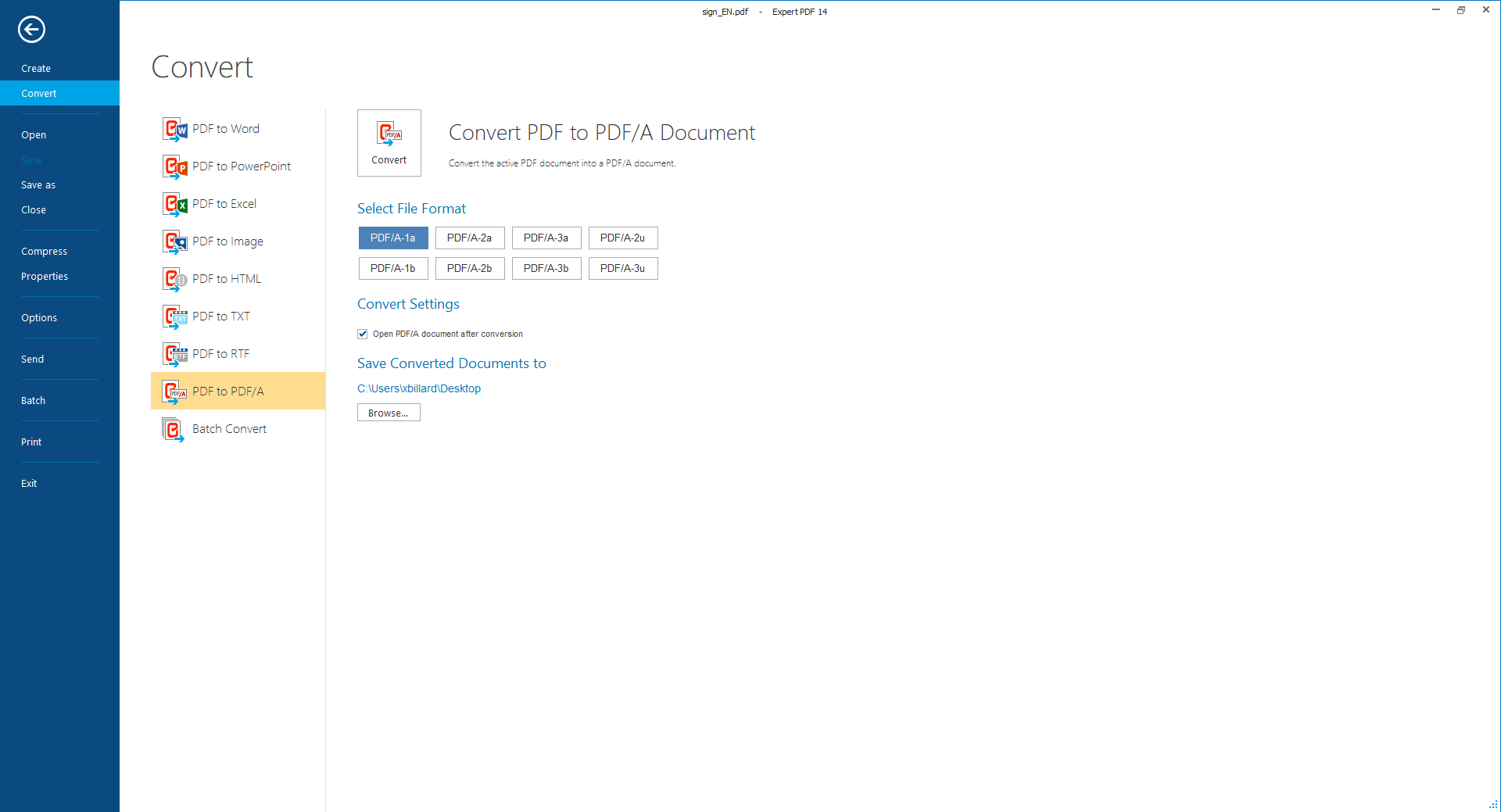Start conversion with the large Convert button
Image resolution: width=1501 pixels, height=812 pixels.
[x=389, y=143]
